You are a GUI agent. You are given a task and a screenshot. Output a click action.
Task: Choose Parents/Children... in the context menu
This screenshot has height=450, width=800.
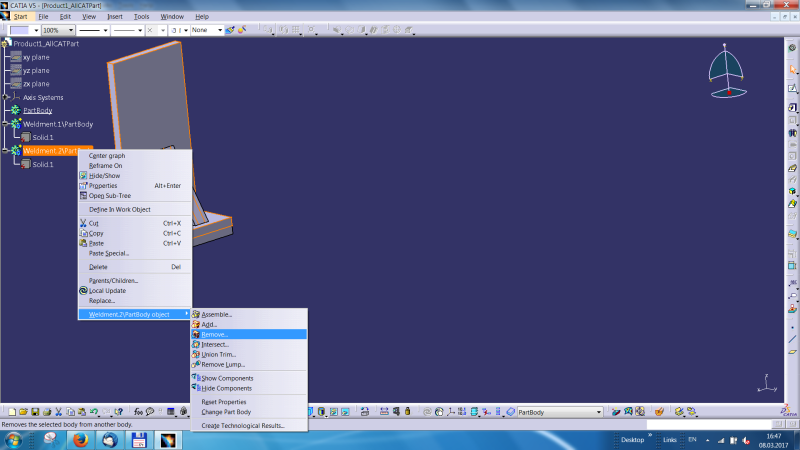tap(135, 281)
